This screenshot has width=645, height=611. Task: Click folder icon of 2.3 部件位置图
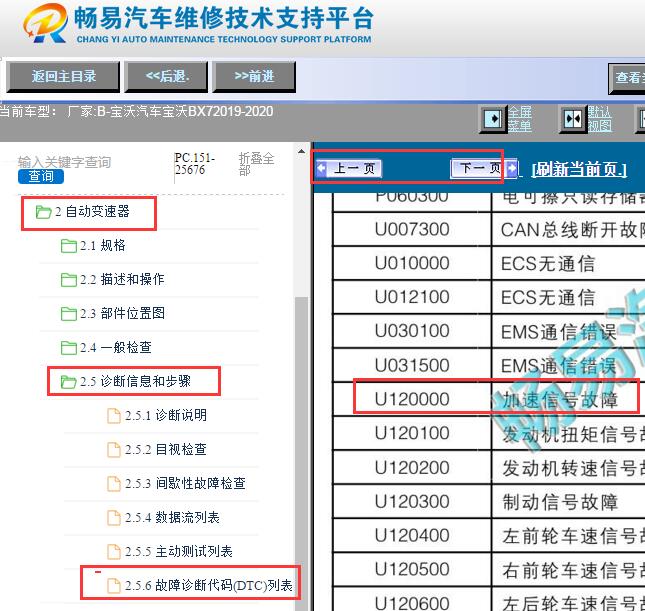point(69,314)
